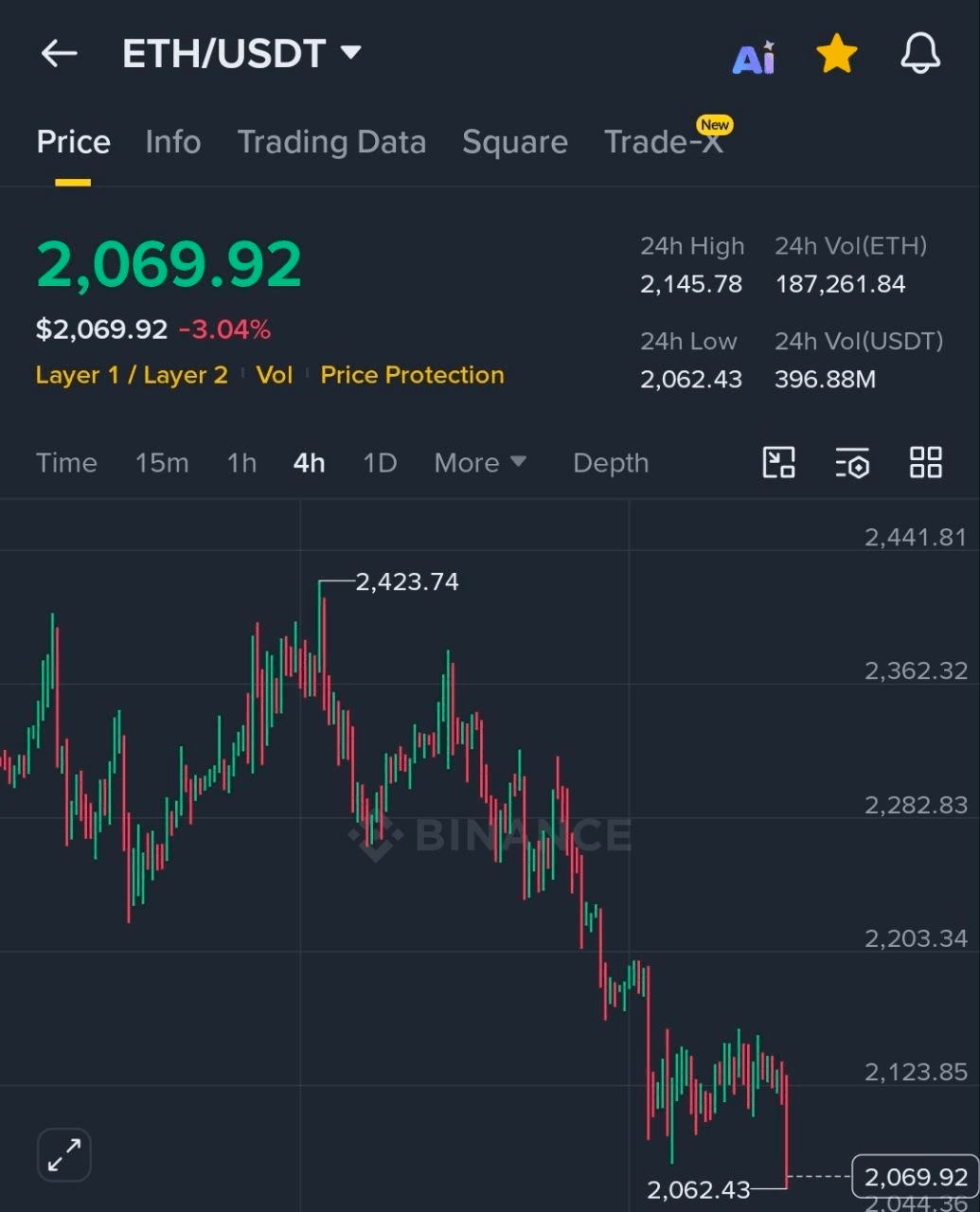Tap the 2,362.32 axis label
This screenshot has width=980, height=1212.
coord(916,671)
